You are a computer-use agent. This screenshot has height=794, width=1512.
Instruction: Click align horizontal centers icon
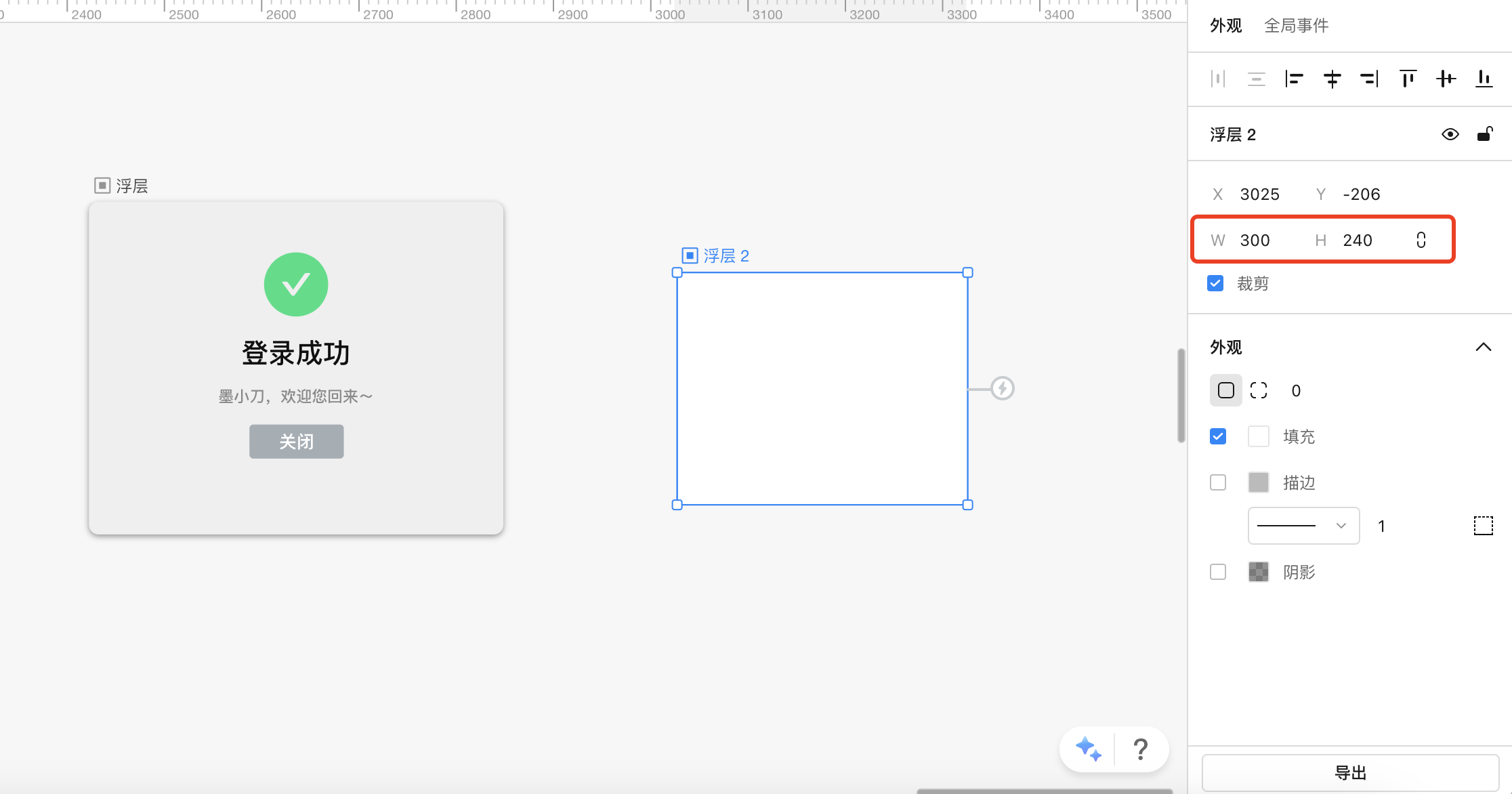coord(1332,79)
